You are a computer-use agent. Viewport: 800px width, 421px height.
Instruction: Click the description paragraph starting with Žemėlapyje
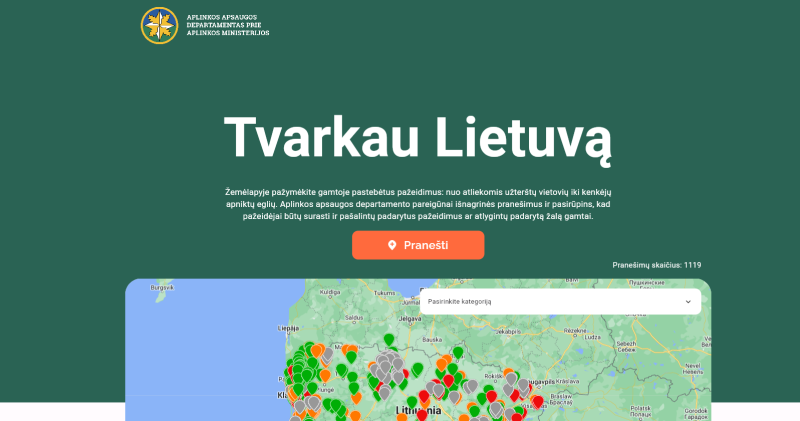(418, 204)
